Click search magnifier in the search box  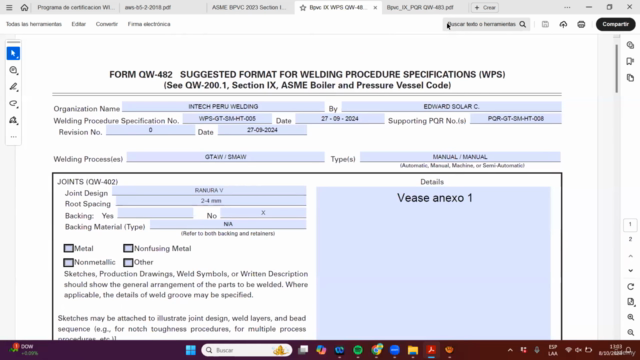coord(522,24)
